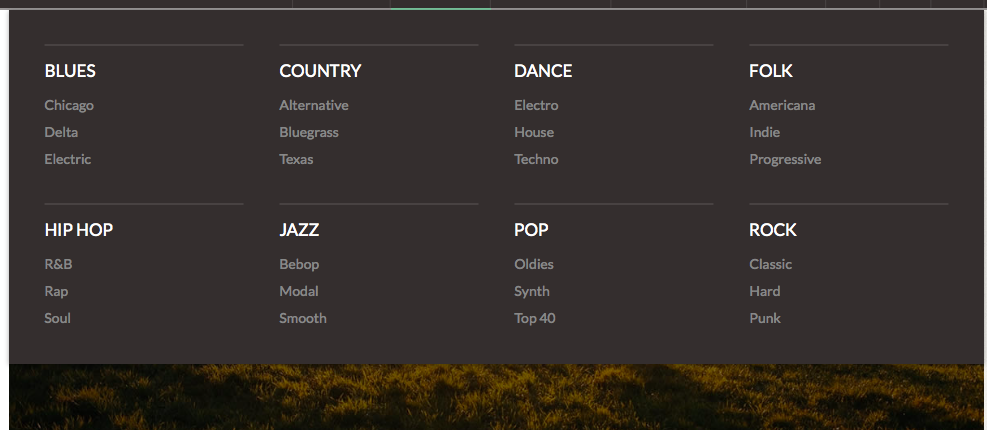Click the Texas country link

click(296, 159)
